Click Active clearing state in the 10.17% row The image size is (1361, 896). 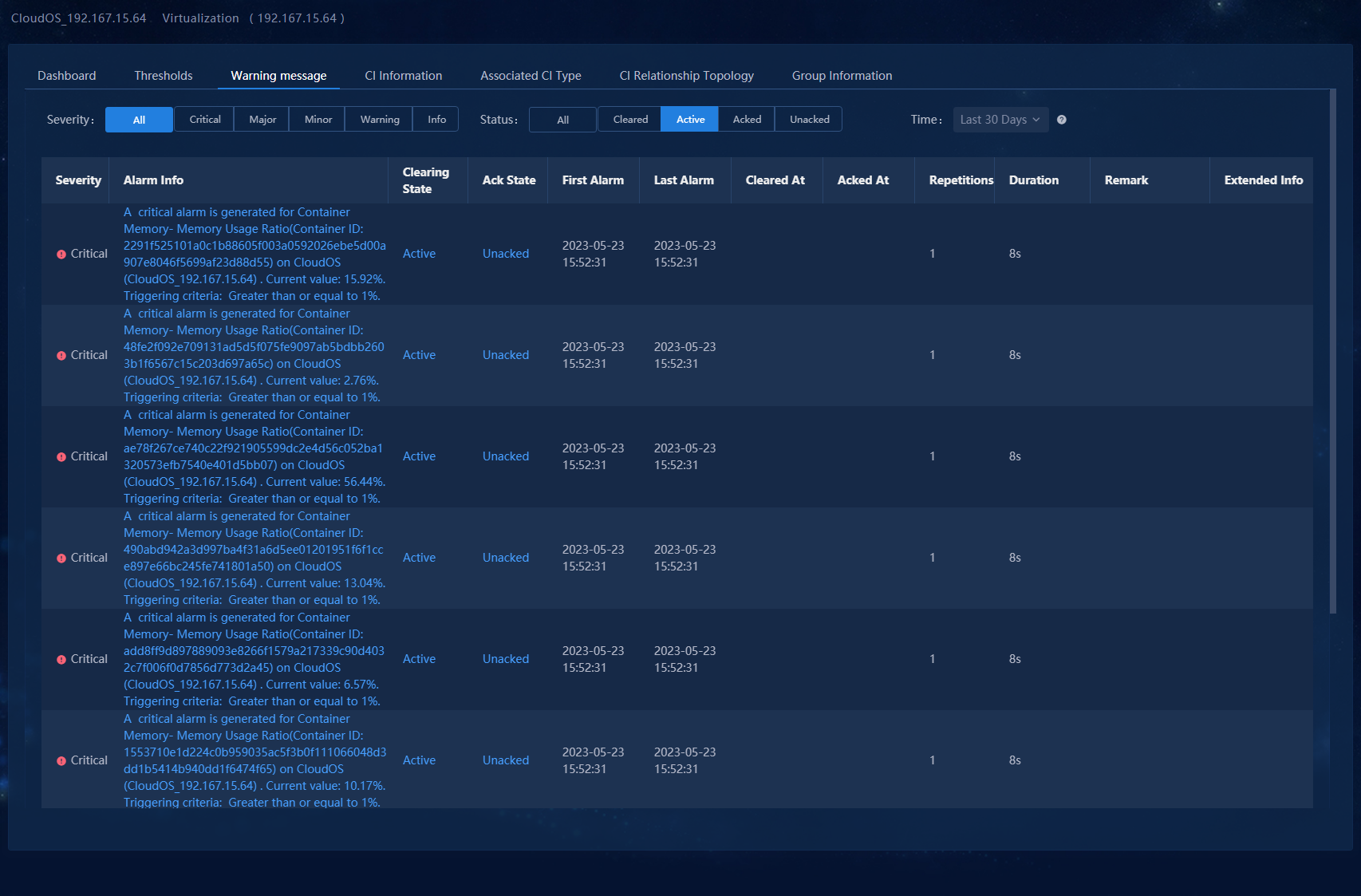point(419,760)
